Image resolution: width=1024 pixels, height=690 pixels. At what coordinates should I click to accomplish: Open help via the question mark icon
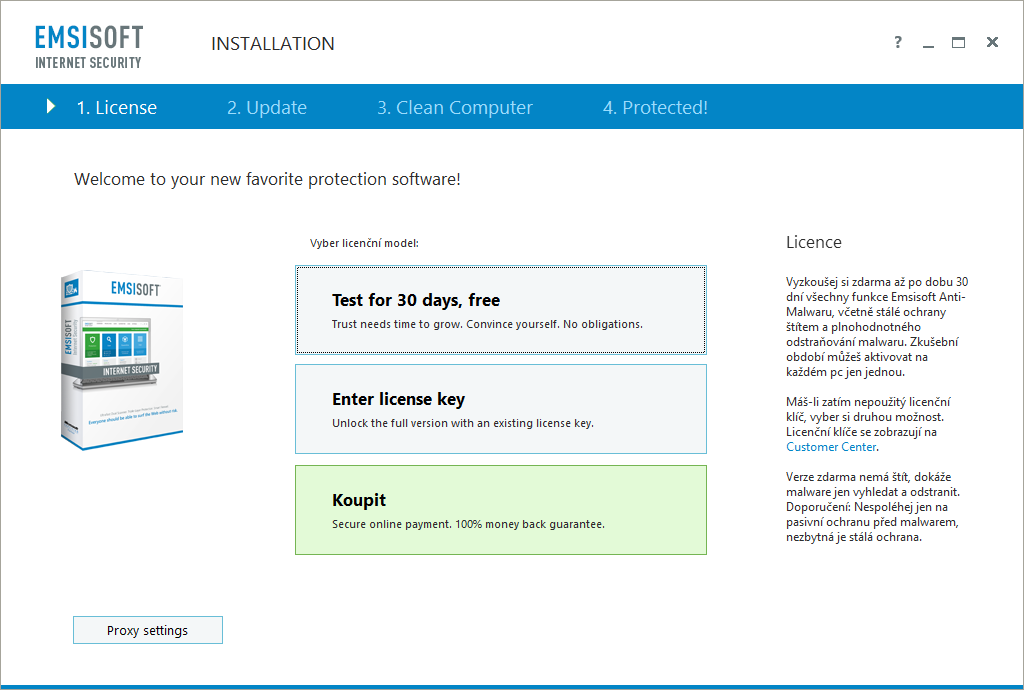[x=898, y=42]
